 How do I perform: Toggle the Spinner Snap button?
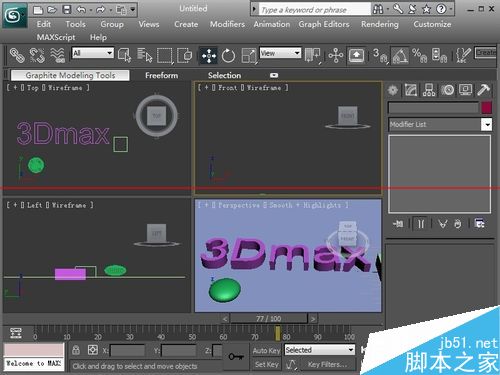(x=439, y=55)
